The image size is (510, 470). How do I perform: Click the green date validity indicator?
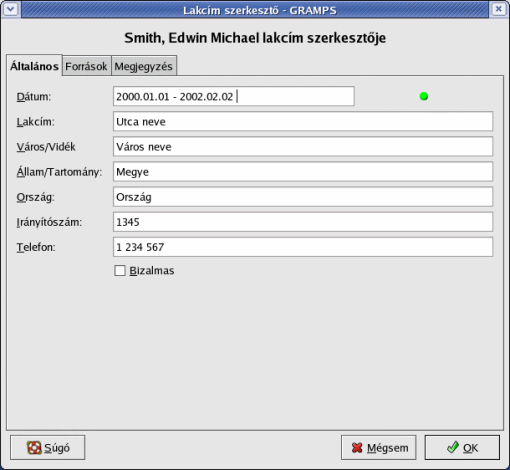point(424,97)
